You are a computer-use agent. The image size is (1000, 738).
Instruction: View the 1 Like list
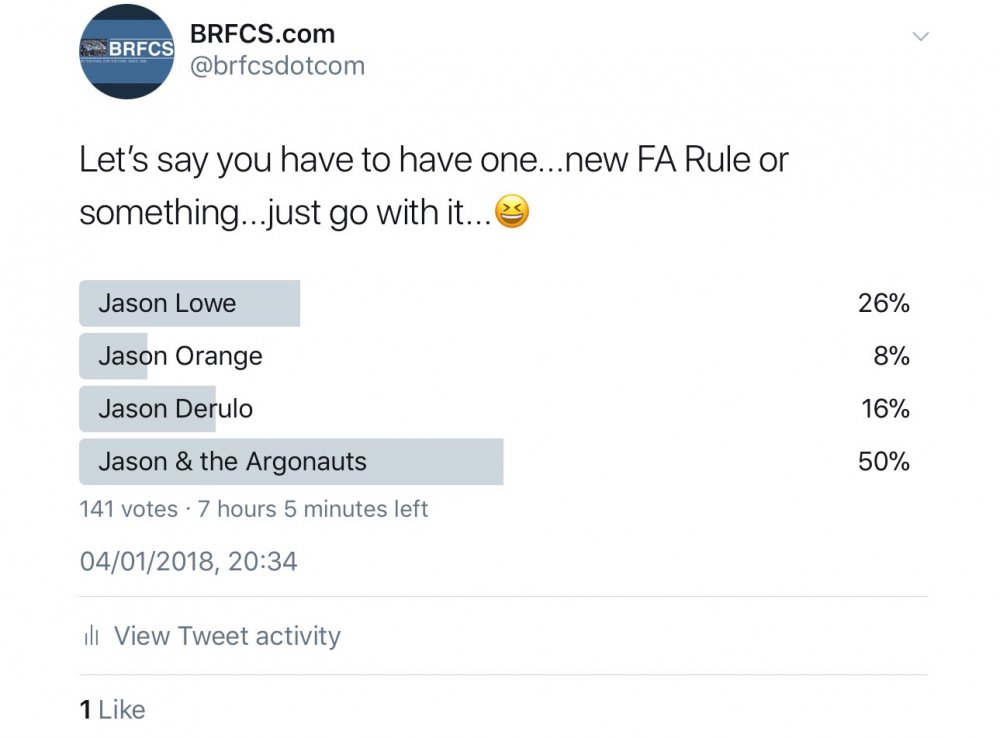112,710
